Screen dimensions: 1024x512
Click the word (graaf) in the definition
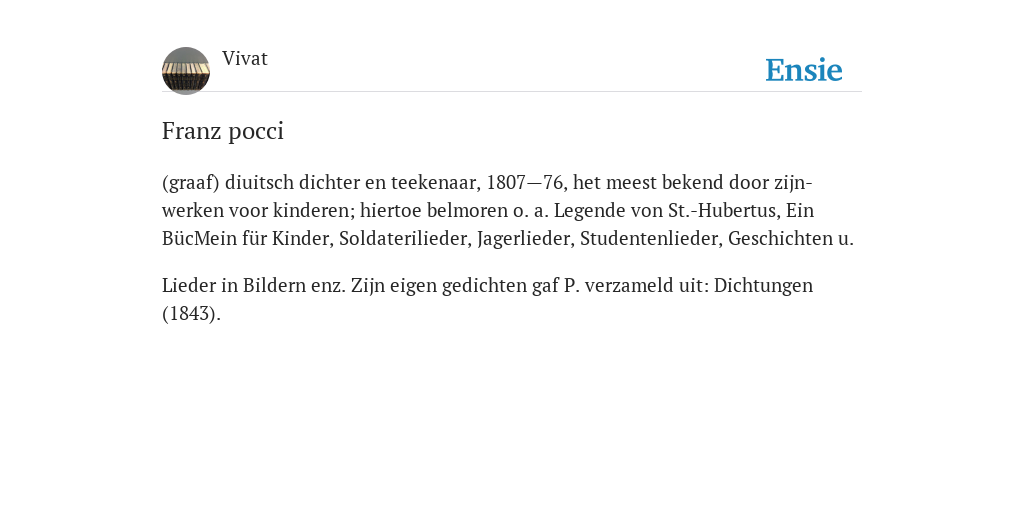click(x=191, y=182)
